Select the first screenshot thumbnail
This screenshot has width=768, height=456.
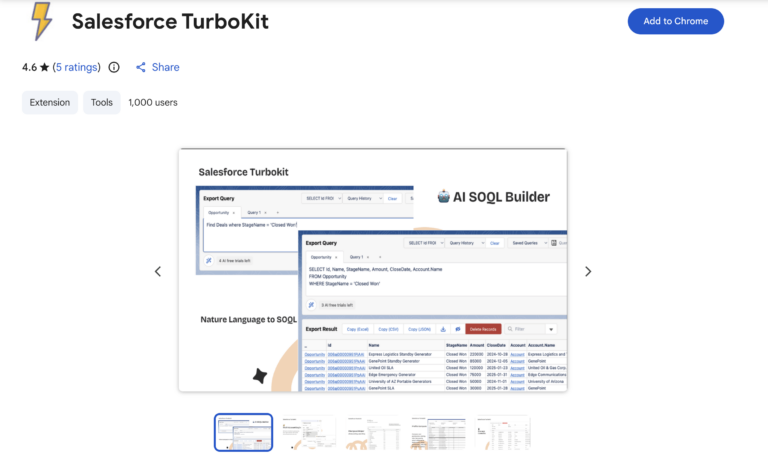coord(243,432)
